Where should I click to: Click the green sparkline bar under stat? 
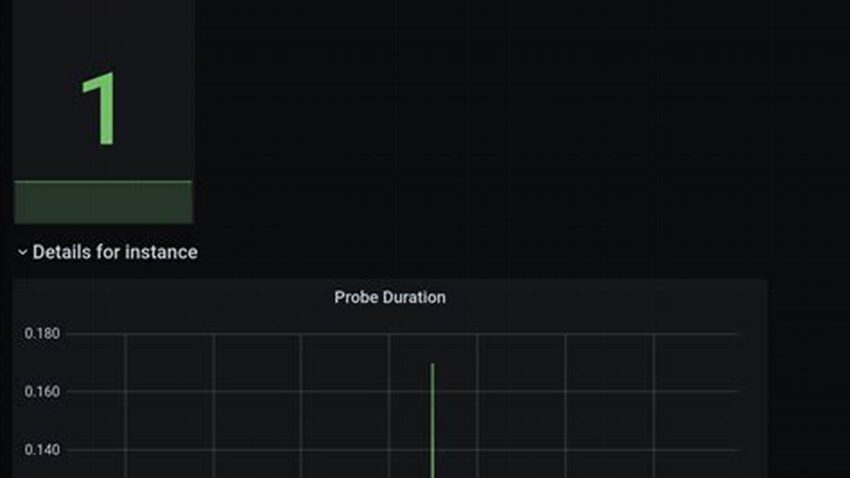pos(104,202)
